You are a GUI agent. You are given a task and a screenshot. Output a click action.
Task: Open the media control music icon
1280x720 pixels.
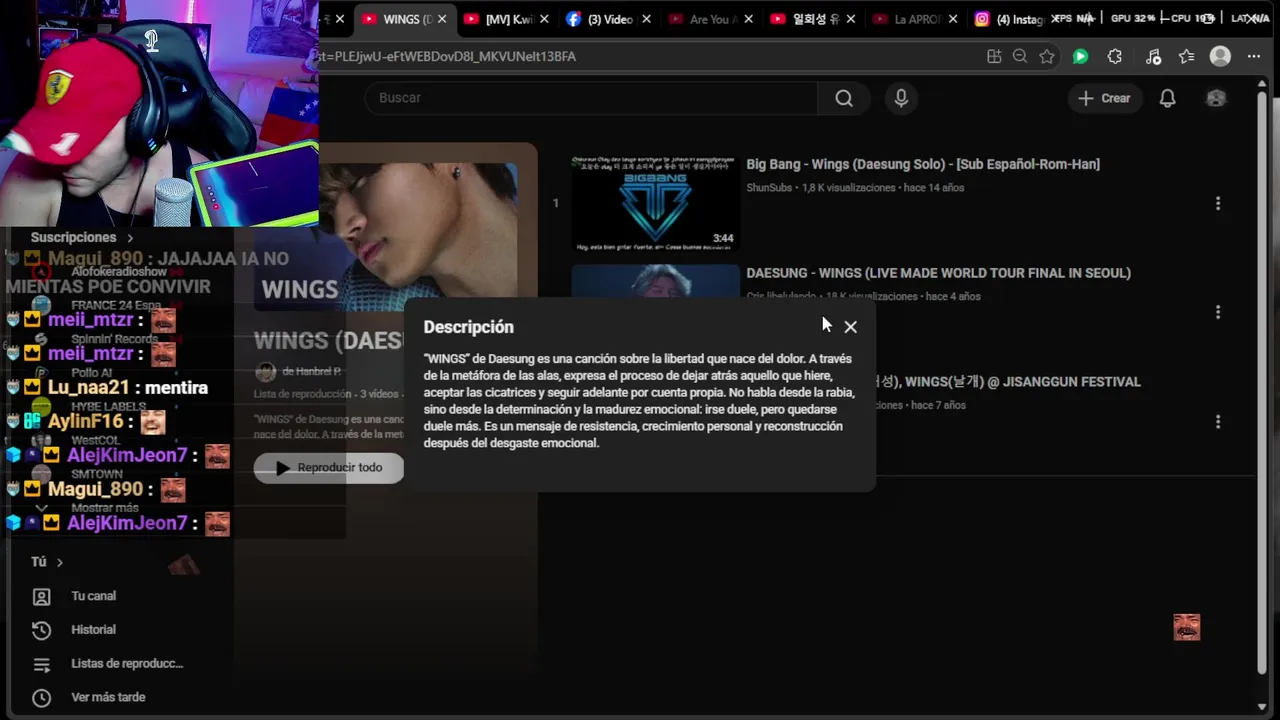pos(1153,57)
